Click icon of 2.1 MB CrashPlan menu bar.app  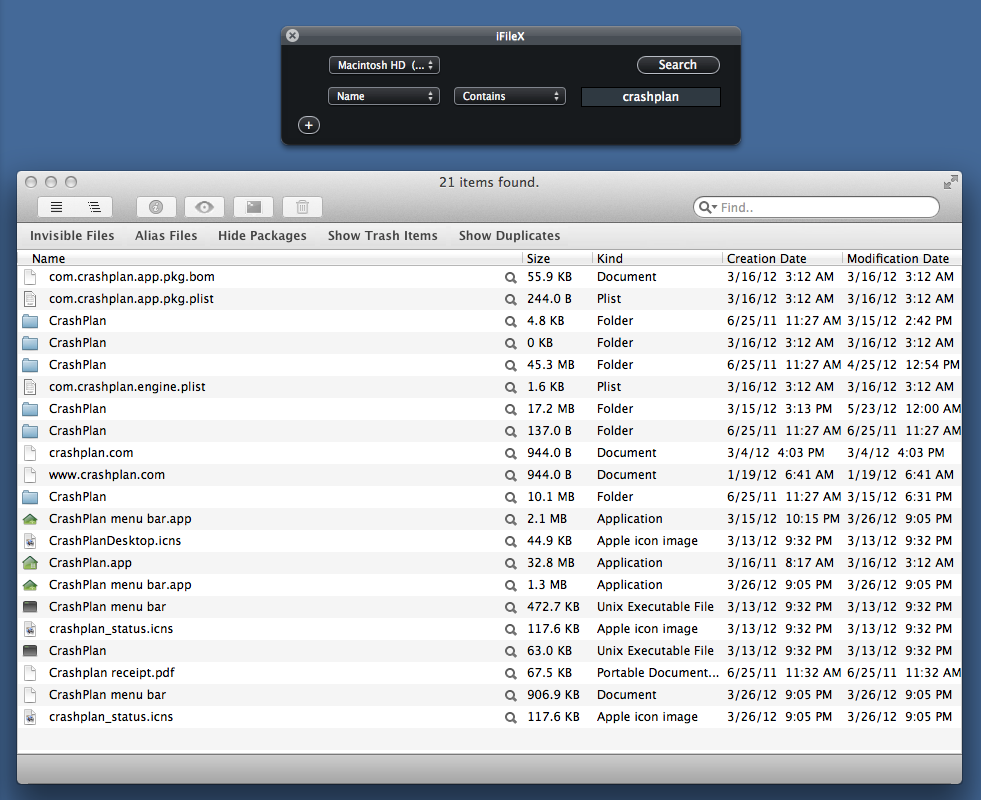[x=30, y=519]
